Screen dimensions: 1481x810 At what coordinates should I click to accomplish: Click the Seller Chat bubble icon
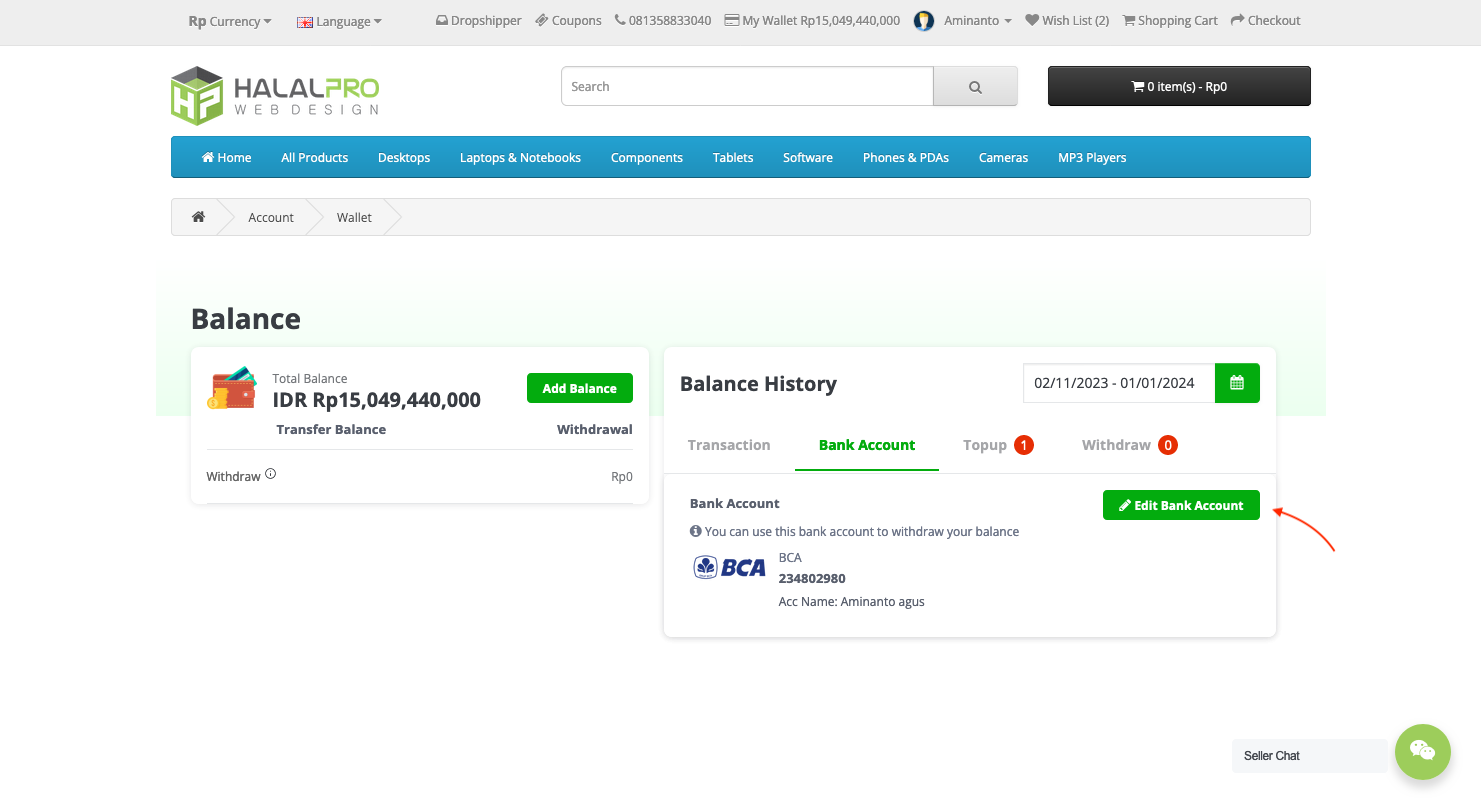click(x=1422, y=752)
